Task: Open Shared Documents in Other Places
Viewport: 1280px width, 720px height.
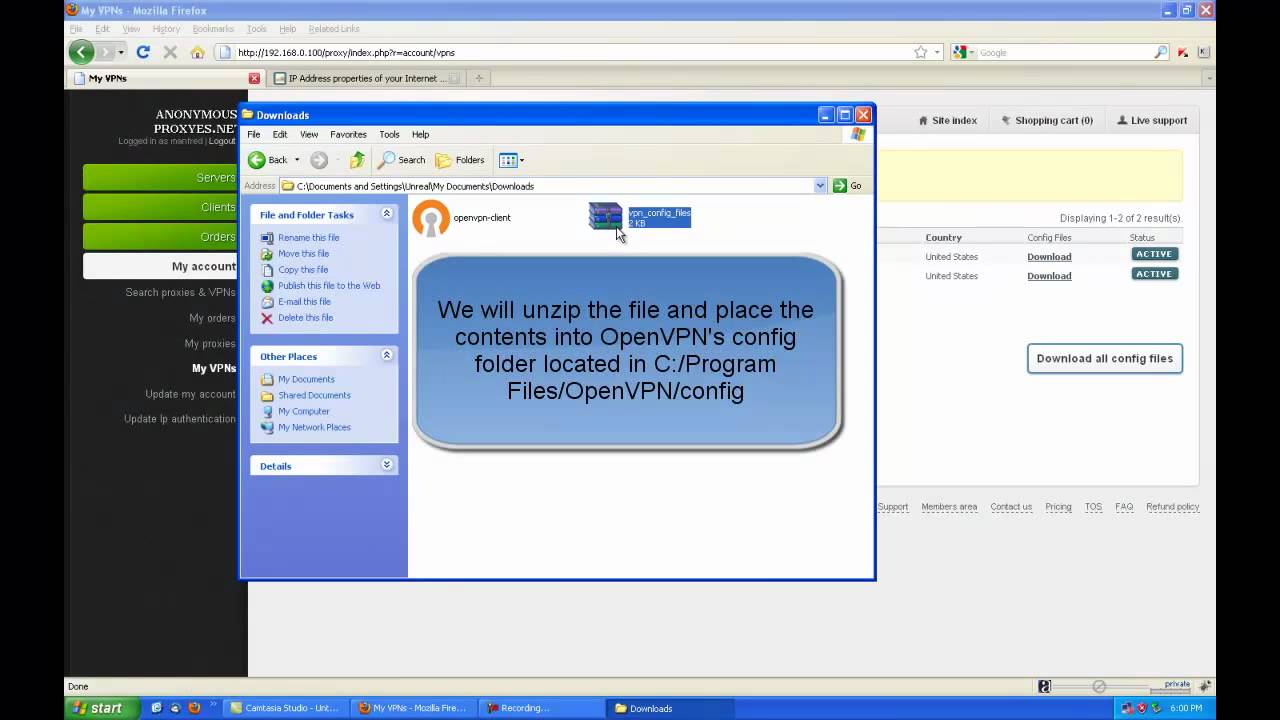Action: coord(314,396)
